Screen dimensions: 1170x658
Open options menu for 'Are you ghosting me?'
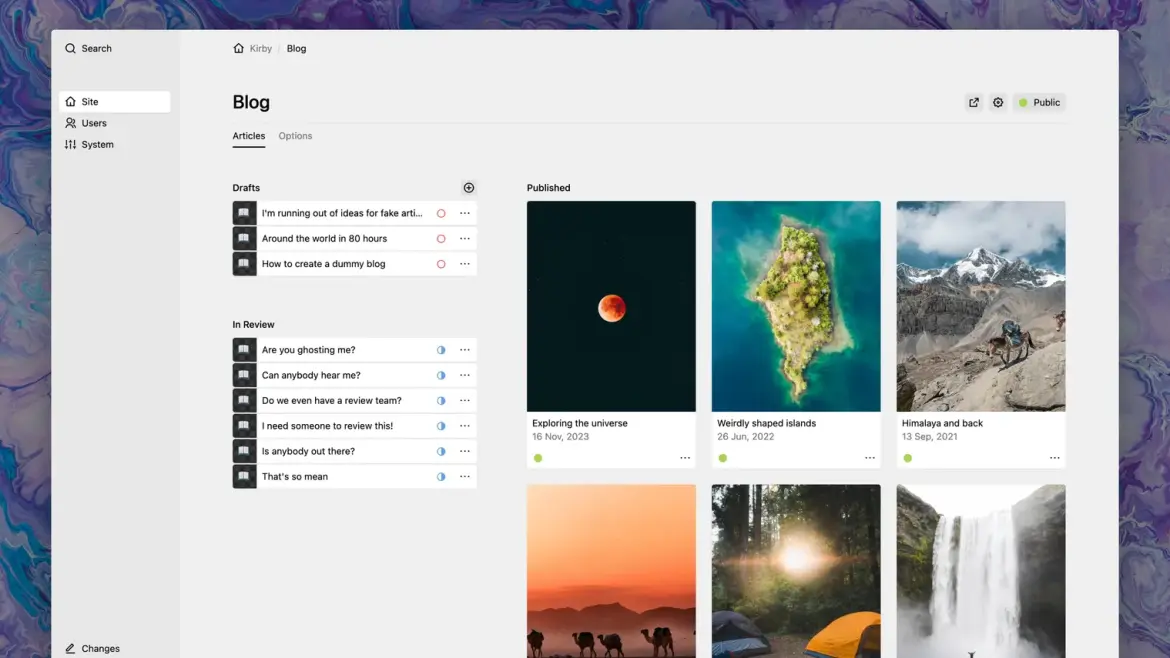[465, 350]
